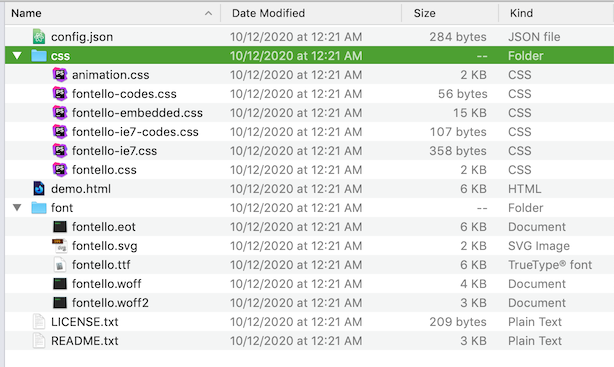Select the font folder name
This screenshot has width=614, height=367.
(62, 208)
